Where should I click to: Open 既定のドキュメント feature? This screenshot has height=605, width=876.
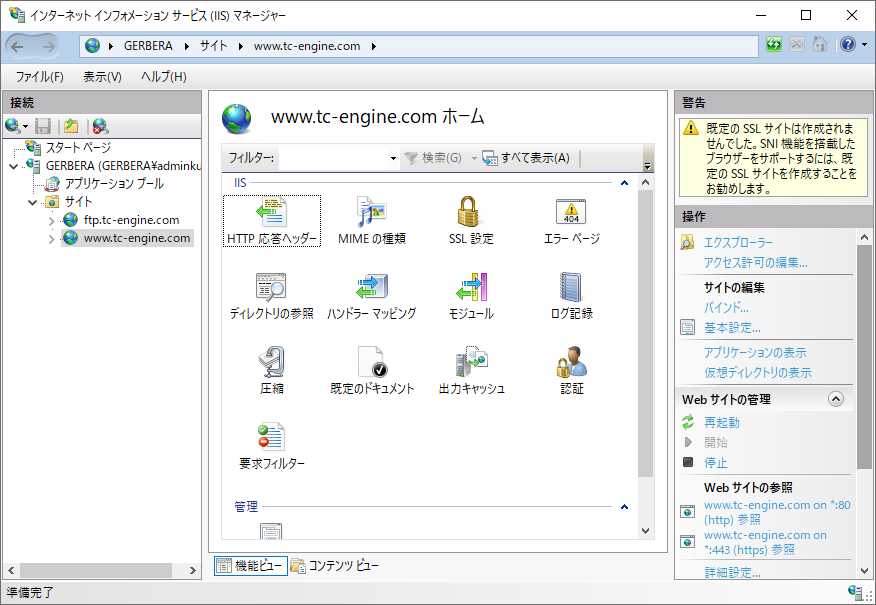372,370
